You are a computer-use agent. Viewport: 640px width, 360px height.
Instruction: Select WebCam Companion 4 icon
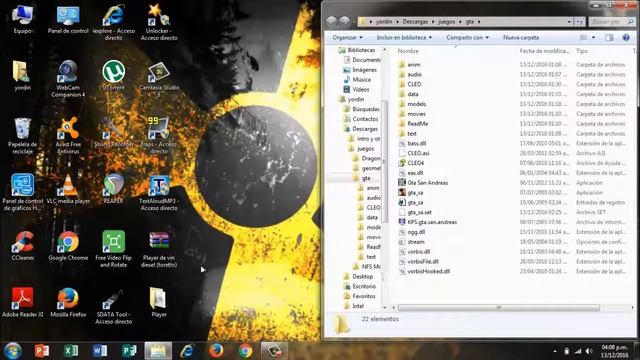pyautogui.click(x=68, y=79)
